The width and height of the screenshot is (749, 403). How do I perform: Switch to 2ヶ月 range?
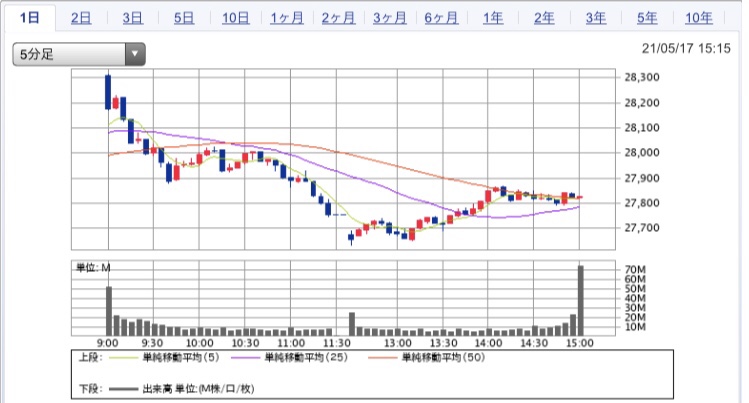[338, 18]
